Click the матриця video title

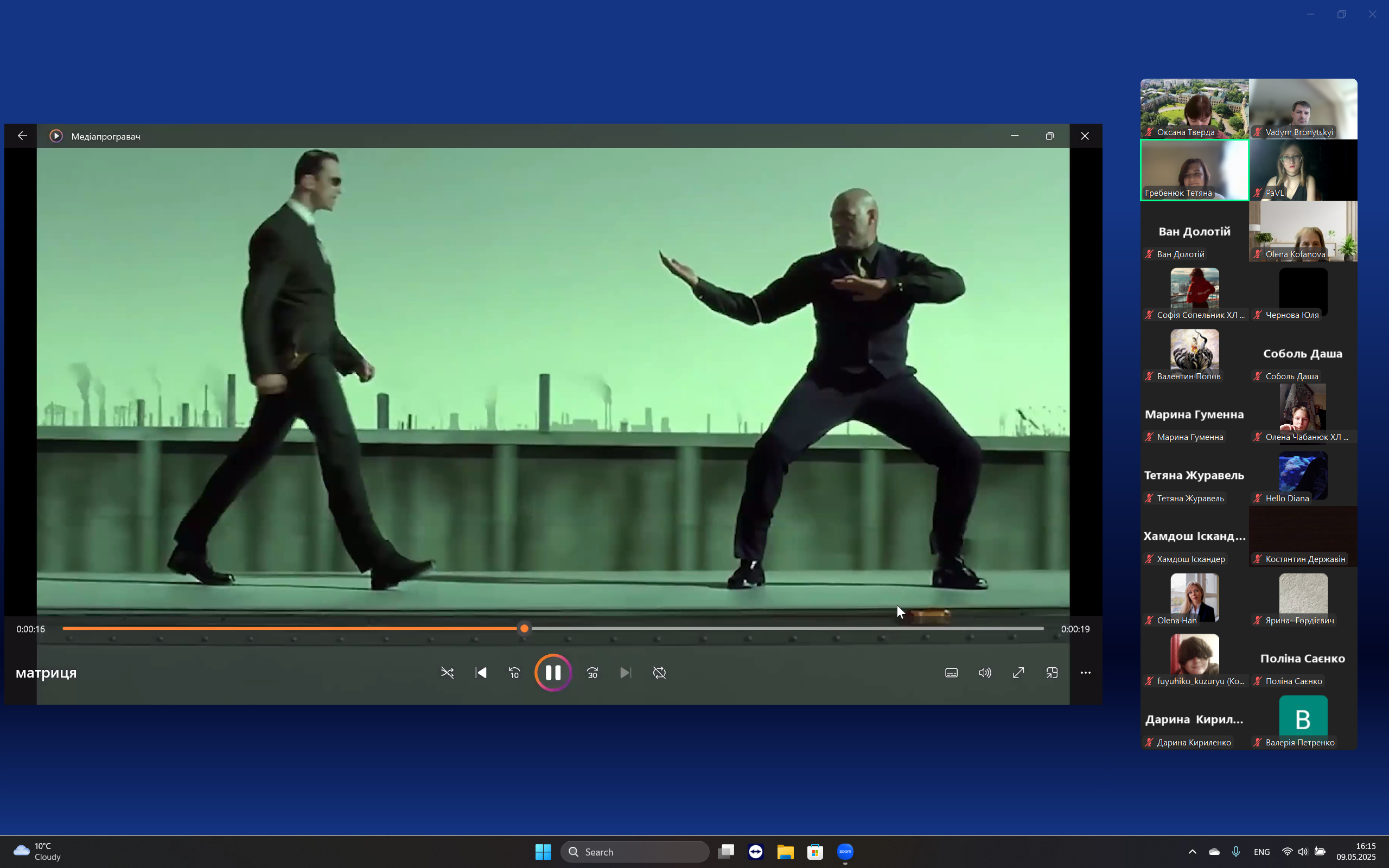pos(46,673)
